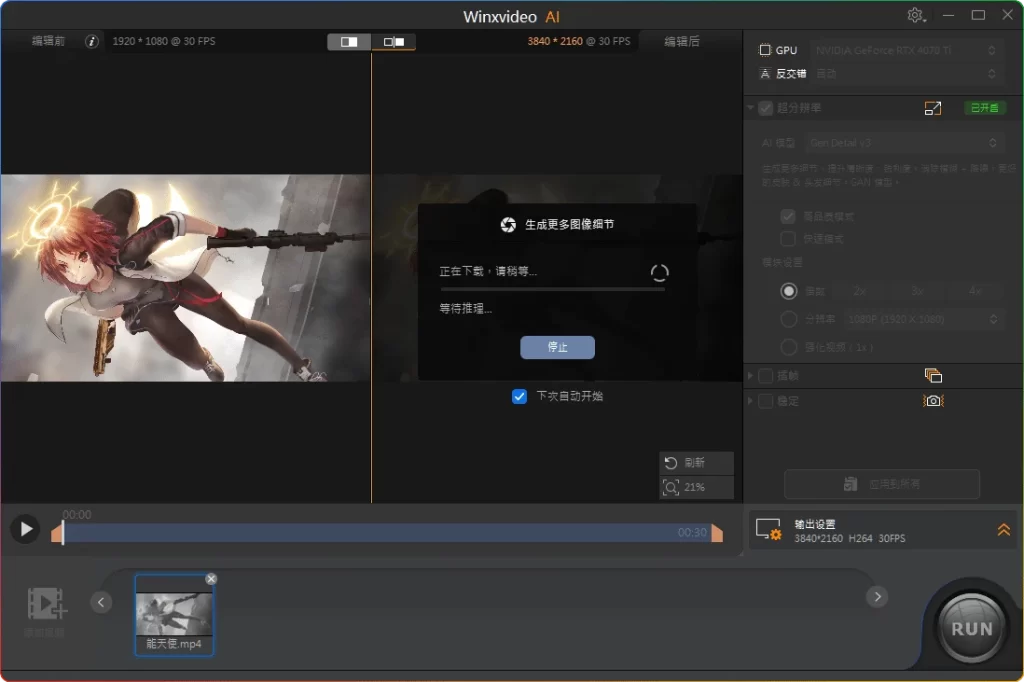Image resolution: width=1024 pixels, height=682 pixels.
Task: Open the AI model Gen Detail v3 dropdown
Action: click(x=905, y=143)
